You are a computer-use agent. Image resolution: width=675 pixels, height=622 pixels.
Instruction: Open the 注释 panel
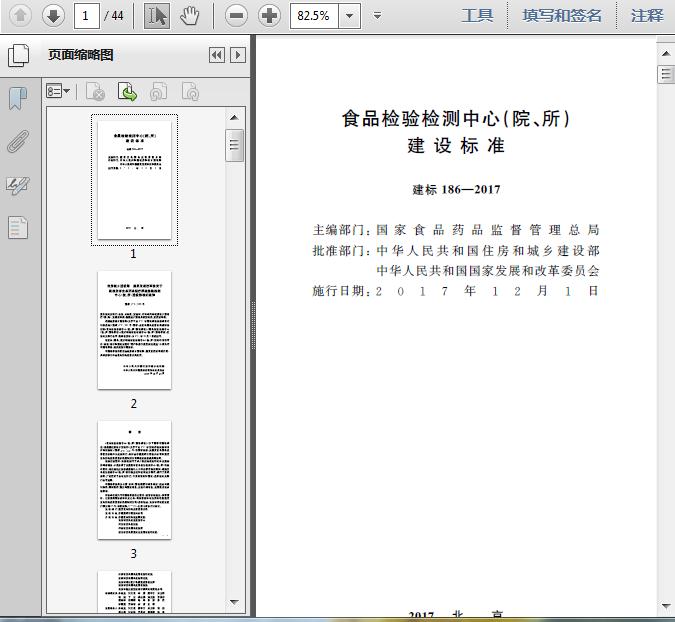click(647, 16)
